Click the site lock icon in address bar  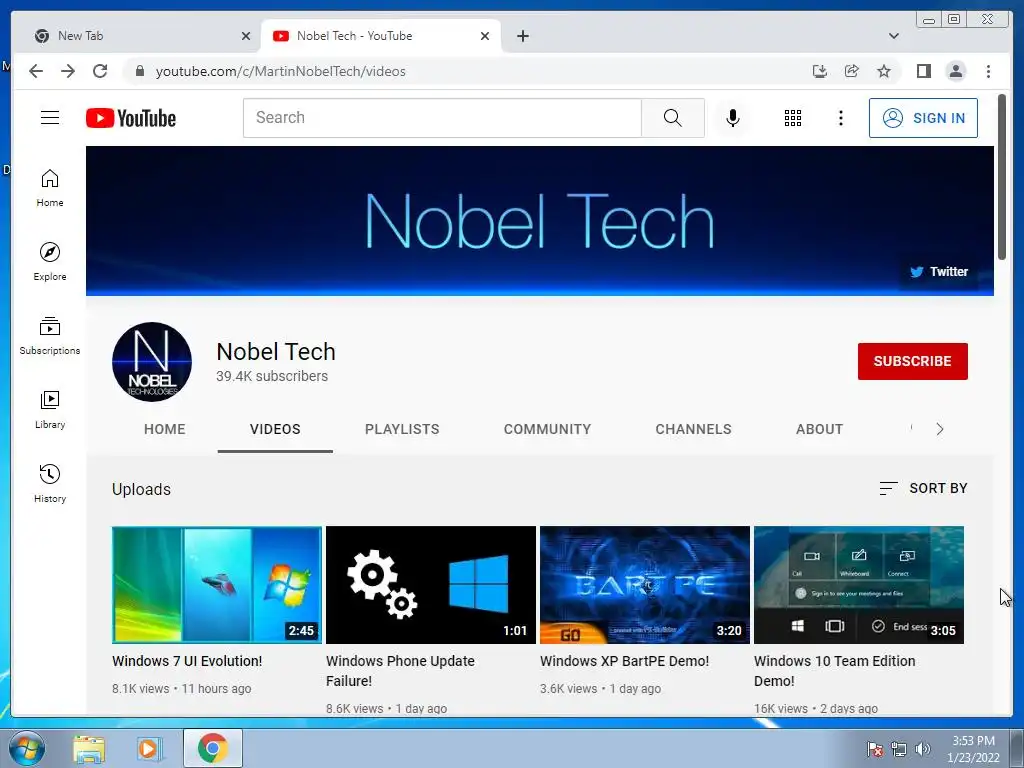[139, 71]
